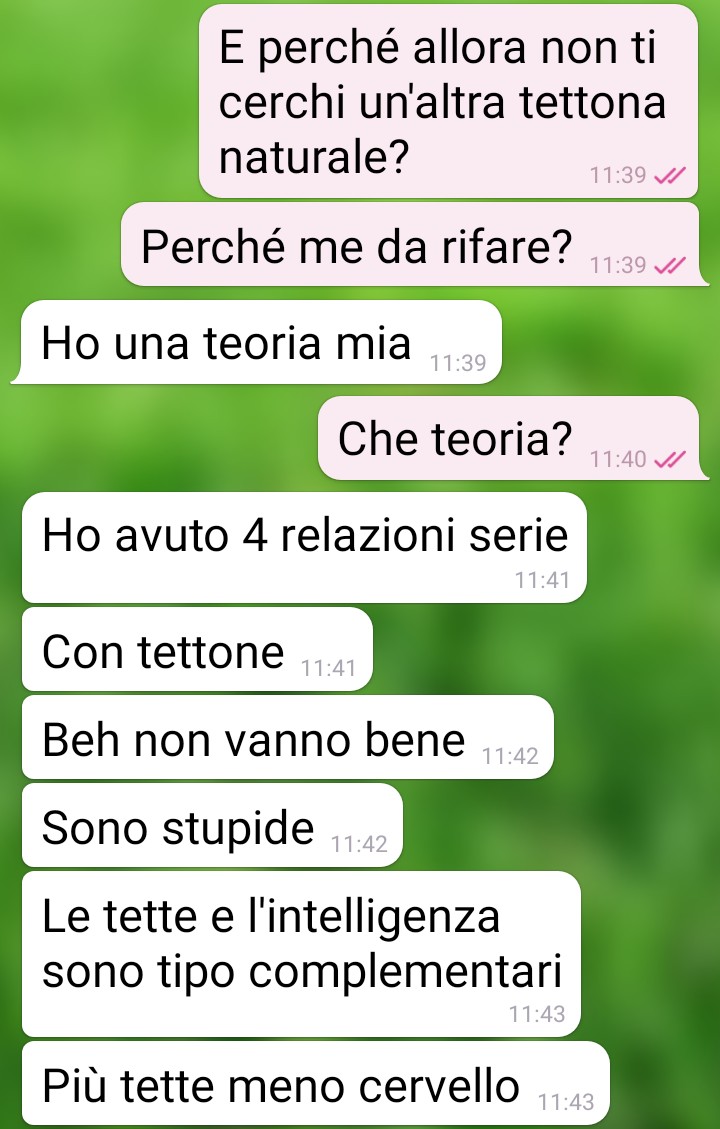This screenshot has height=1129, width=720.
Task: Tap checkmarks on 'un'altra tettona naturale?' message
Action: point(669,175)
